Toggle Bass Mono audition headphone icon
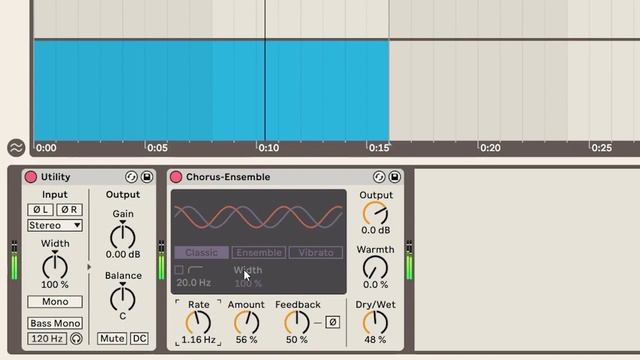This screenshot has width=640, height=360. pos(76,338)
